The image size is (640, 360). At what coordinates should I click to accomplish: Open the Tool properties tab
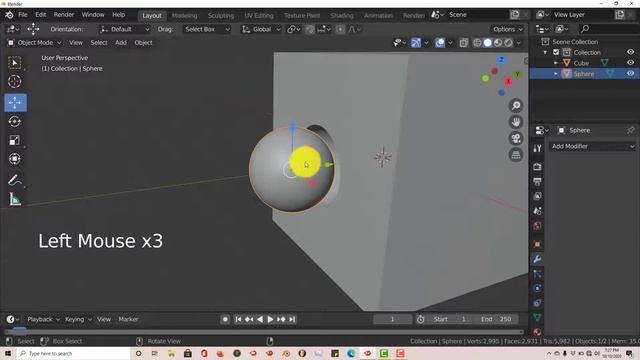tap(537, 149)
